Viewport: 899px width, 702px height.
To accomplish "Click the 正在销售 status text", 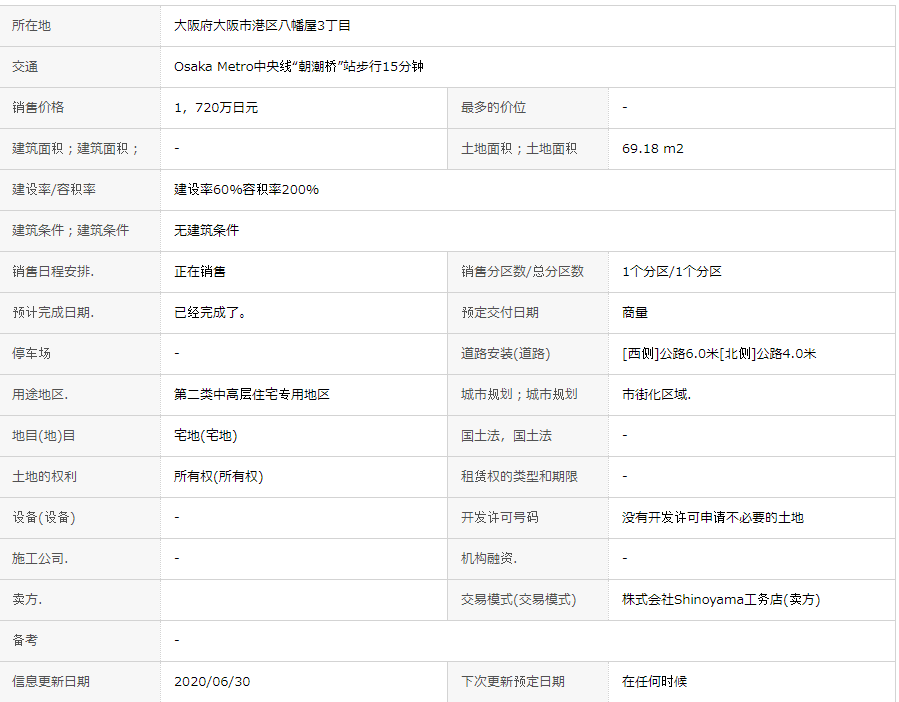I will point(199,272).
